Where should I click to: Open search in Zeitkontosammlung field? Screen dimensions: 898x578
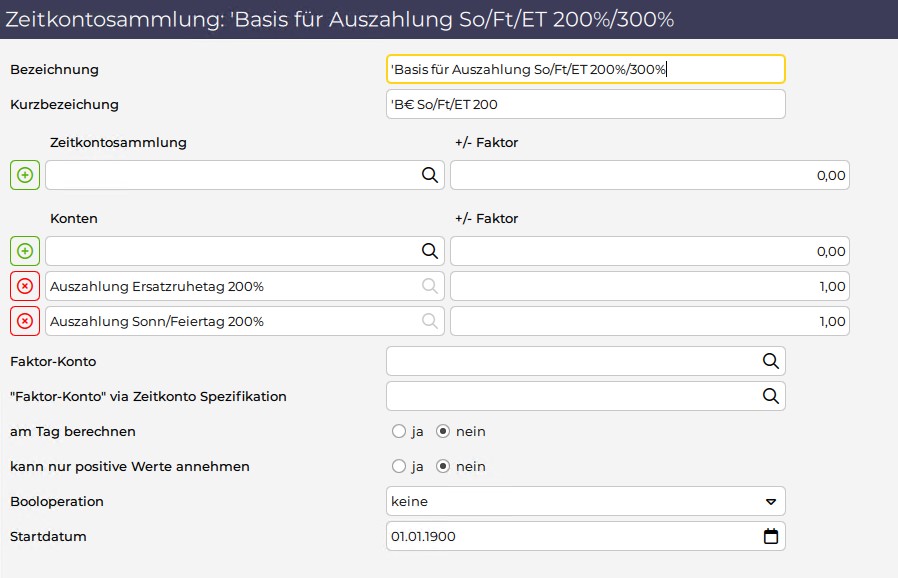[430, 175]
